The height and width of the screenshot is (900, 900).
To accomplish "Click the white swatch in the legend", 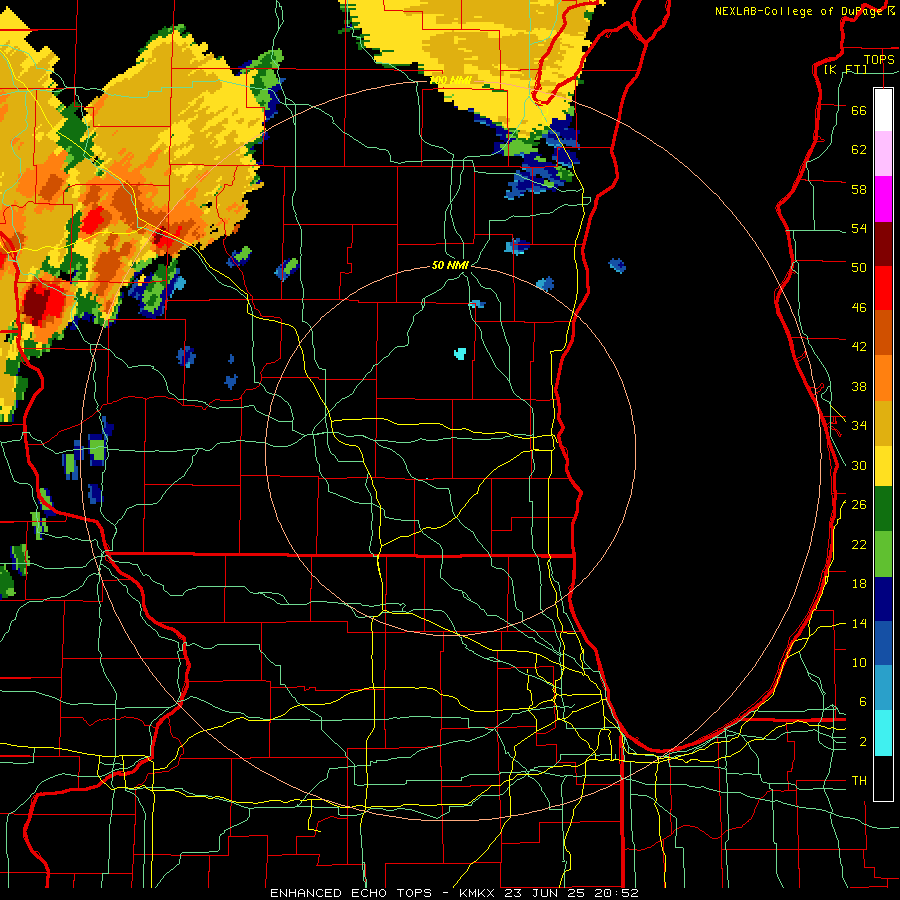I will [883, 110].
